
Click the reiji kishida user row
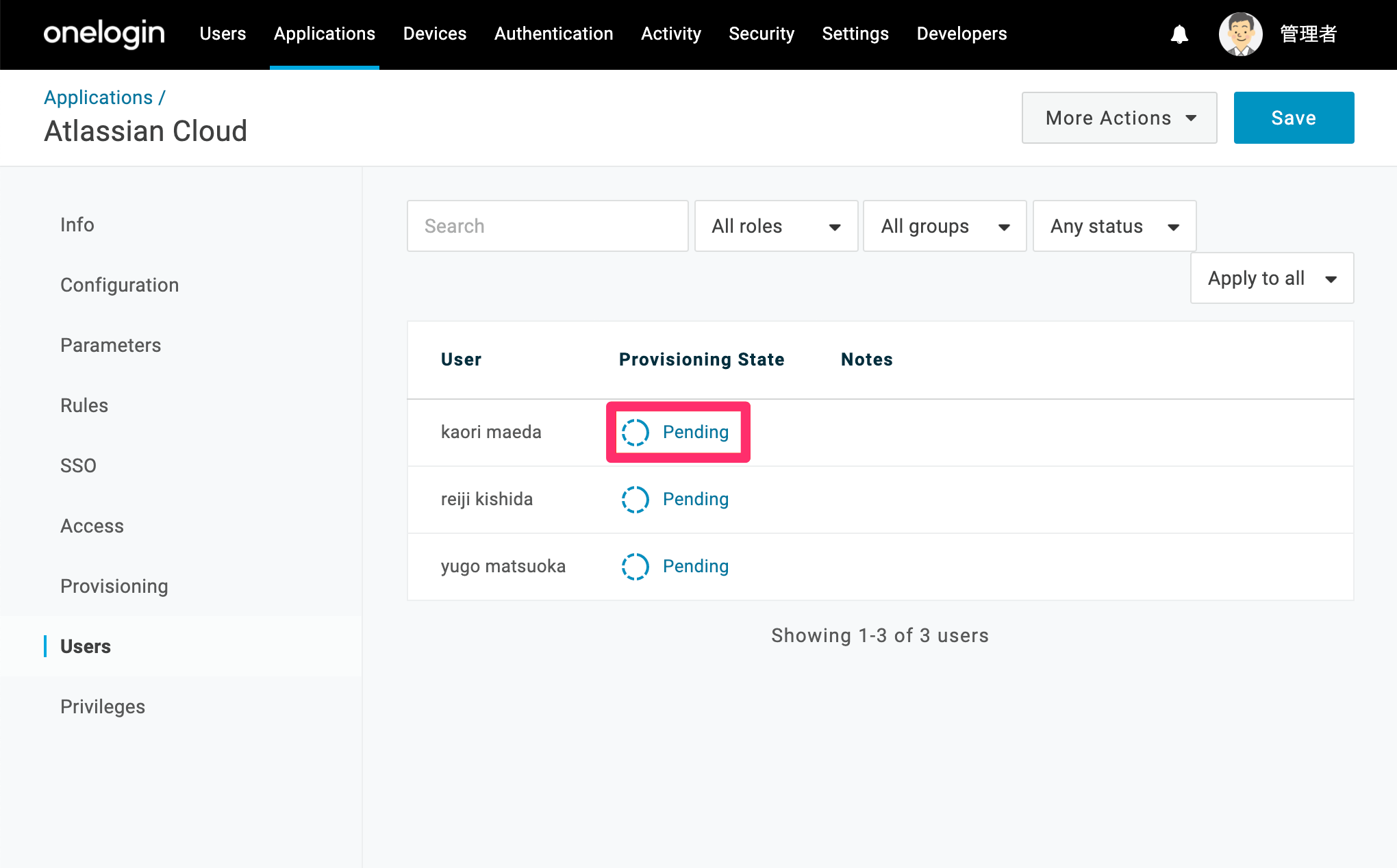[x=881, y=500]
